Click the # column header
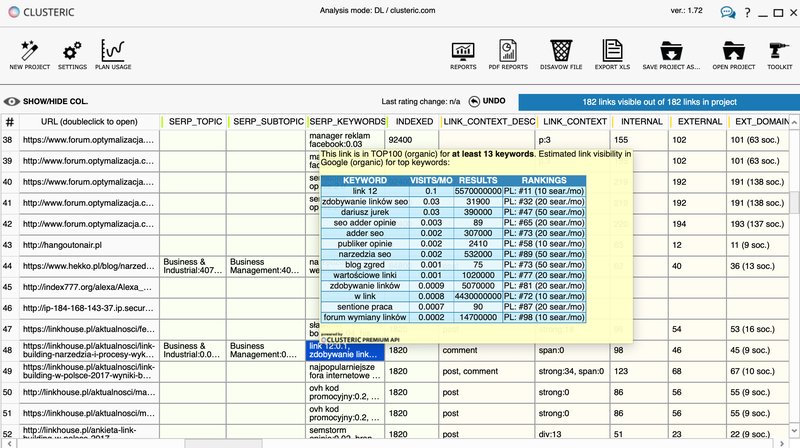 coord(10,121)
